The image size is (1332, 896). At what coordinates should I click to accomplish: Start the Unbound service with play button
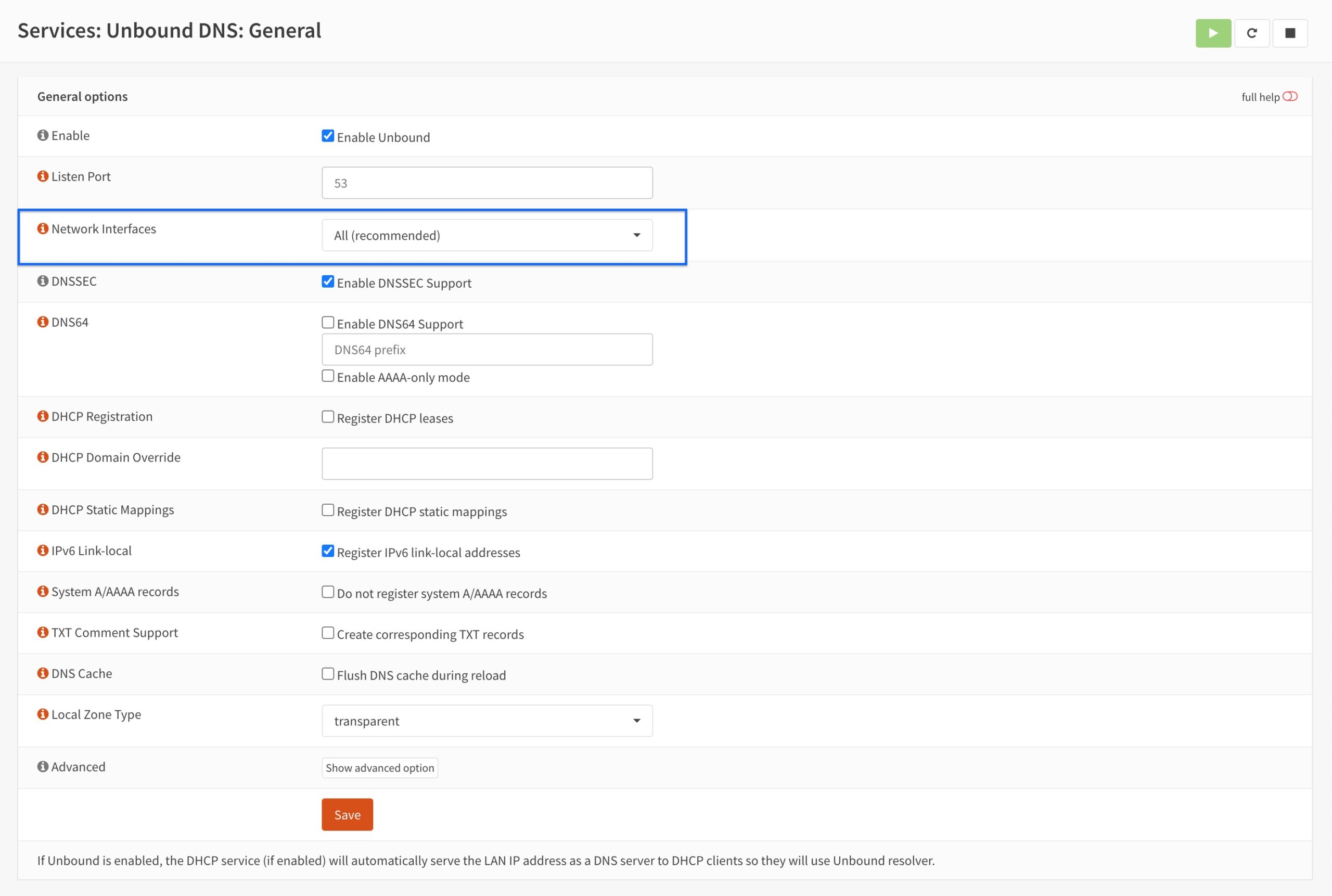coord(1212,33)
